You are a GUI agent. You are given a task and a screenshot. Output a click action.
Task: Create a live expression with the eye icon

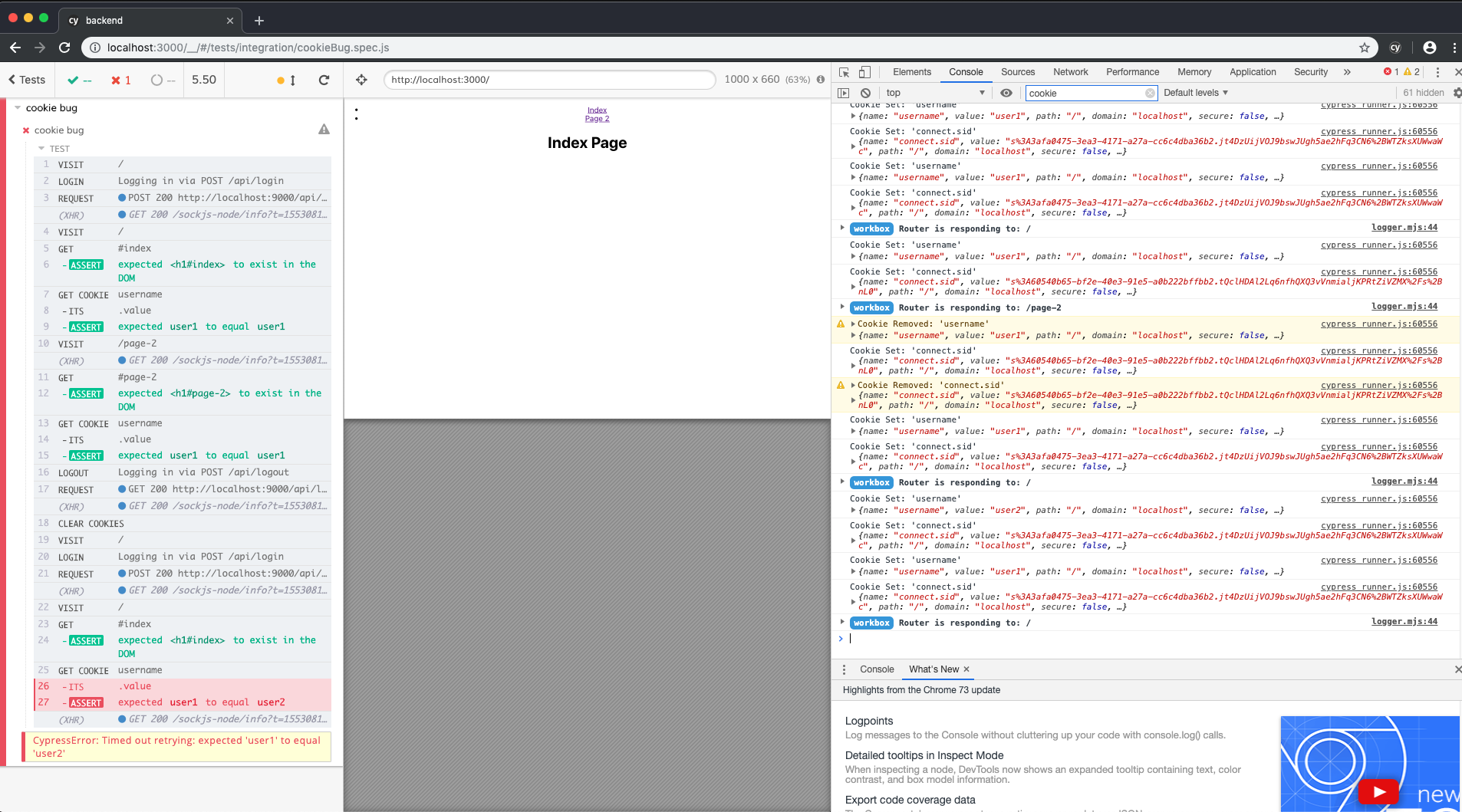click(1005, 92)
